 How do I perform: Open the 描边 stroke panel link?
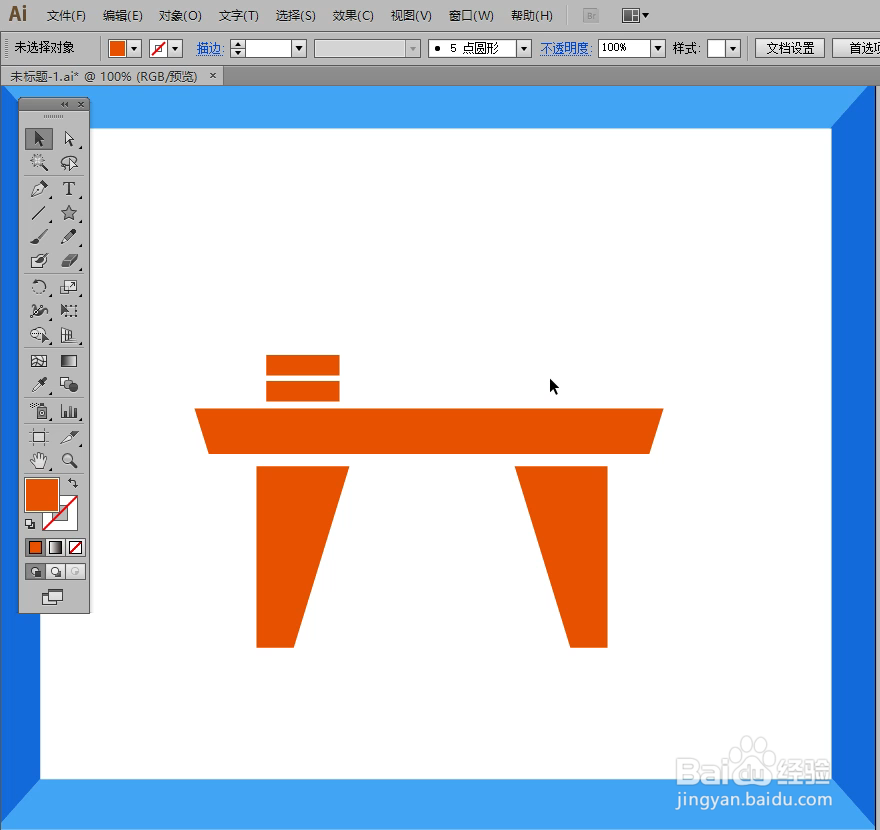pos(210,49)
